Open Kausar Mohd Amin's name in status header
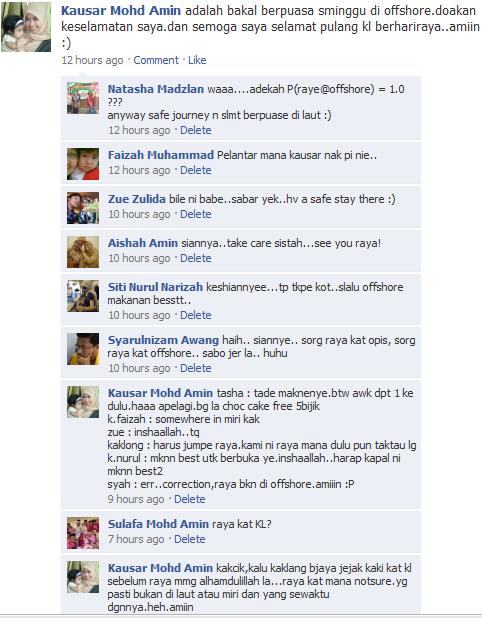Image resolution: width=482 pixels, height=618 pixels. coord(121,11)
